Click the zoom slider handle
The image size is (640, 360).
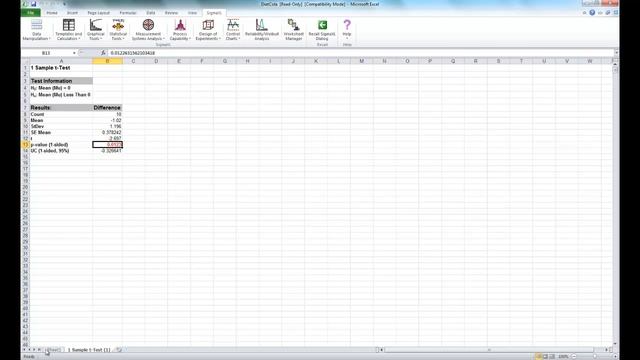tap(595, 356)
